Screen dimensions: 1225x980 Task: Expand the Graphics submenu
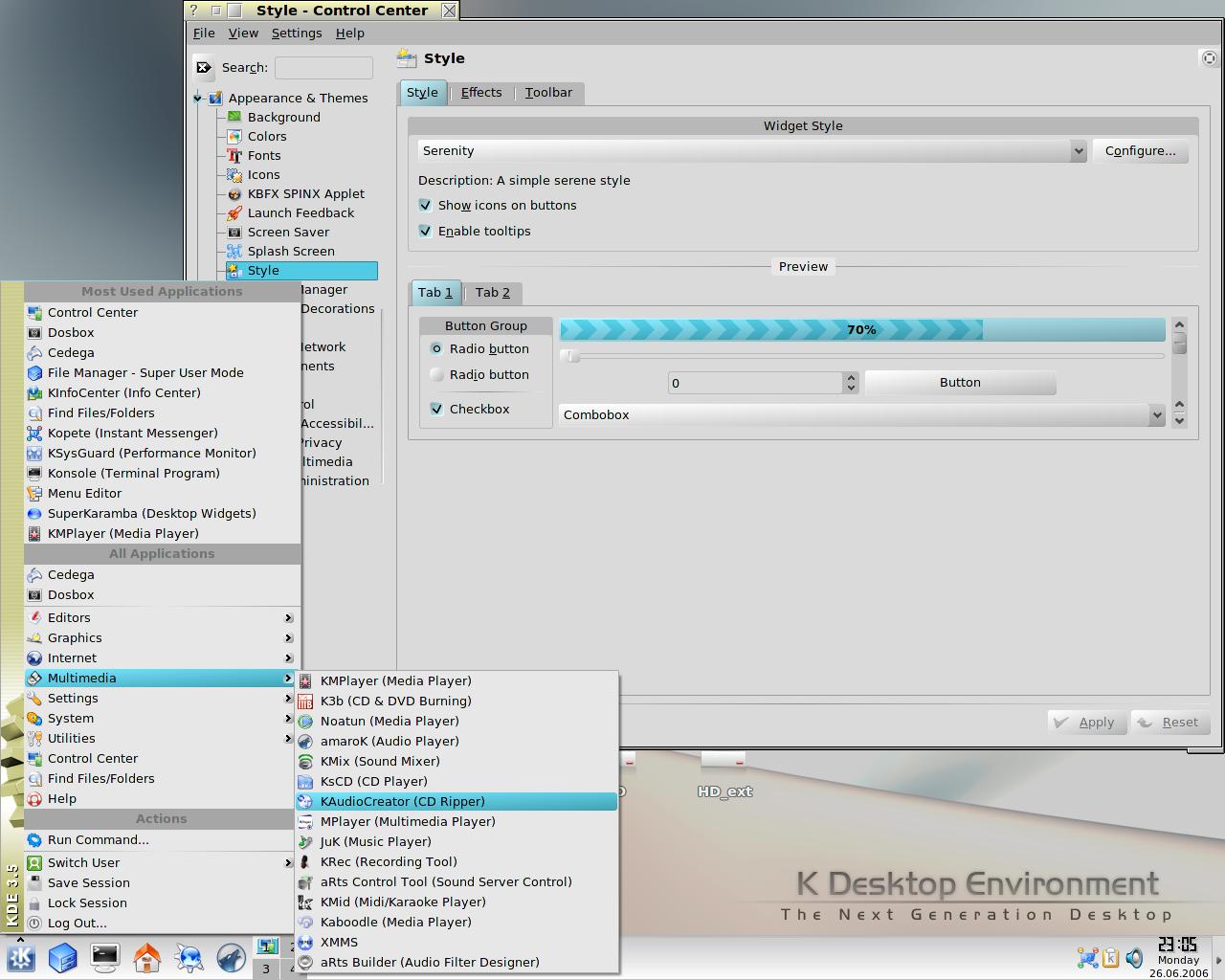click(163, 638)
